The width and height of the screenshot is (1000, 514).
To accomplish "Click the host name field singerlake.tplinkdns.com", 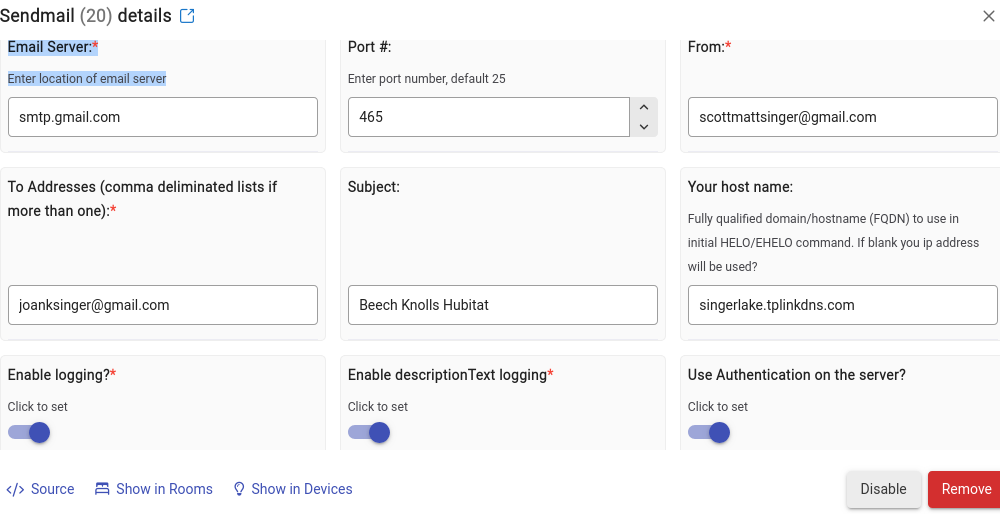I will (842, 305).
